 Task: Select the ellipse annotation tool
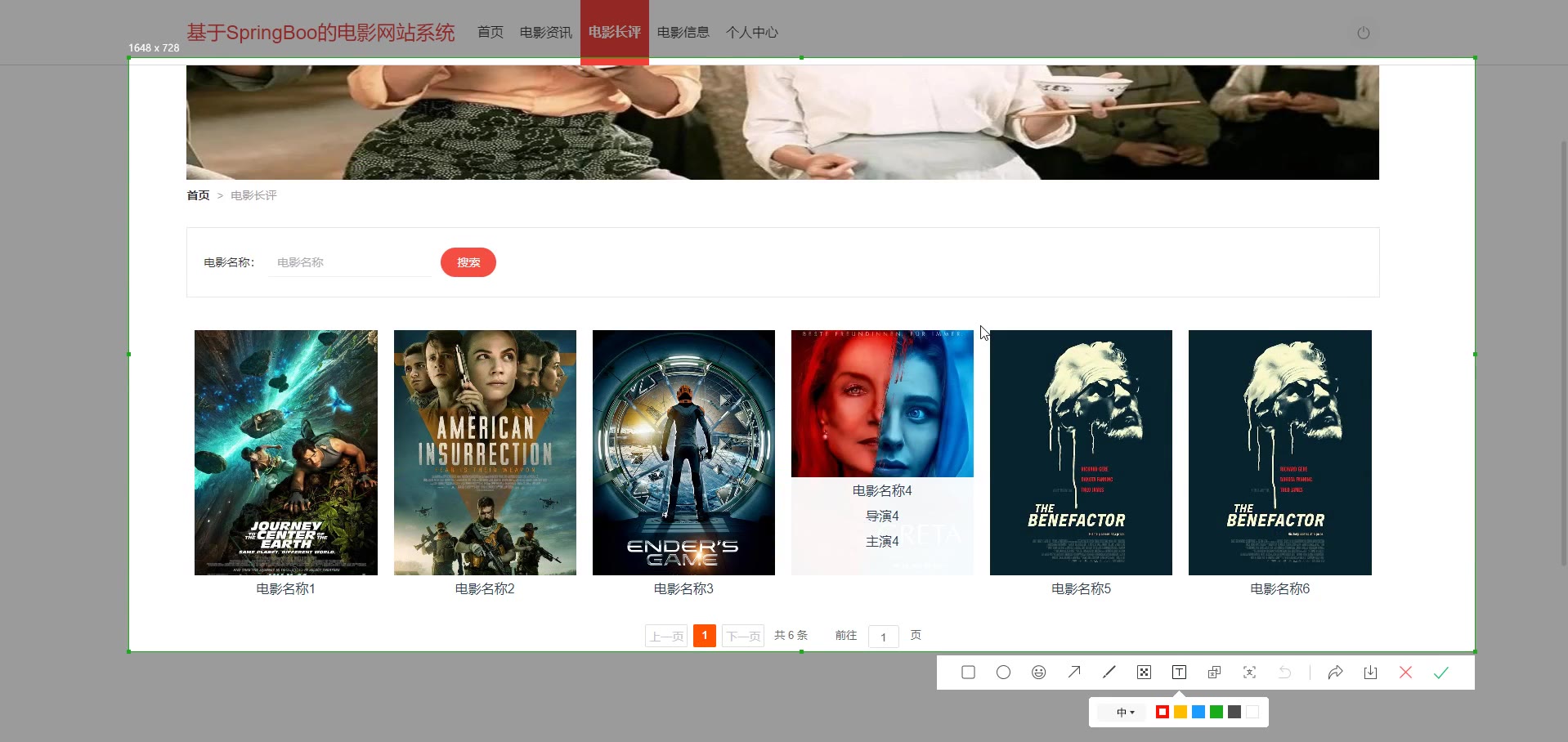(1003, 673)
